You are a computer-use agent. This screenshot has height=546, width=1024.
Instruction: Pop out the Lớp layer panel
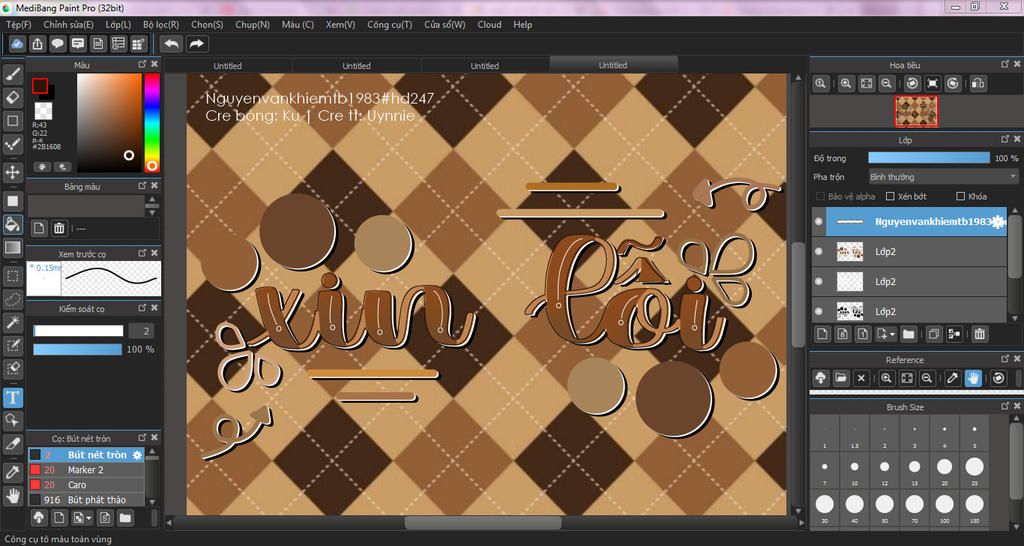tap(1006, 140)
